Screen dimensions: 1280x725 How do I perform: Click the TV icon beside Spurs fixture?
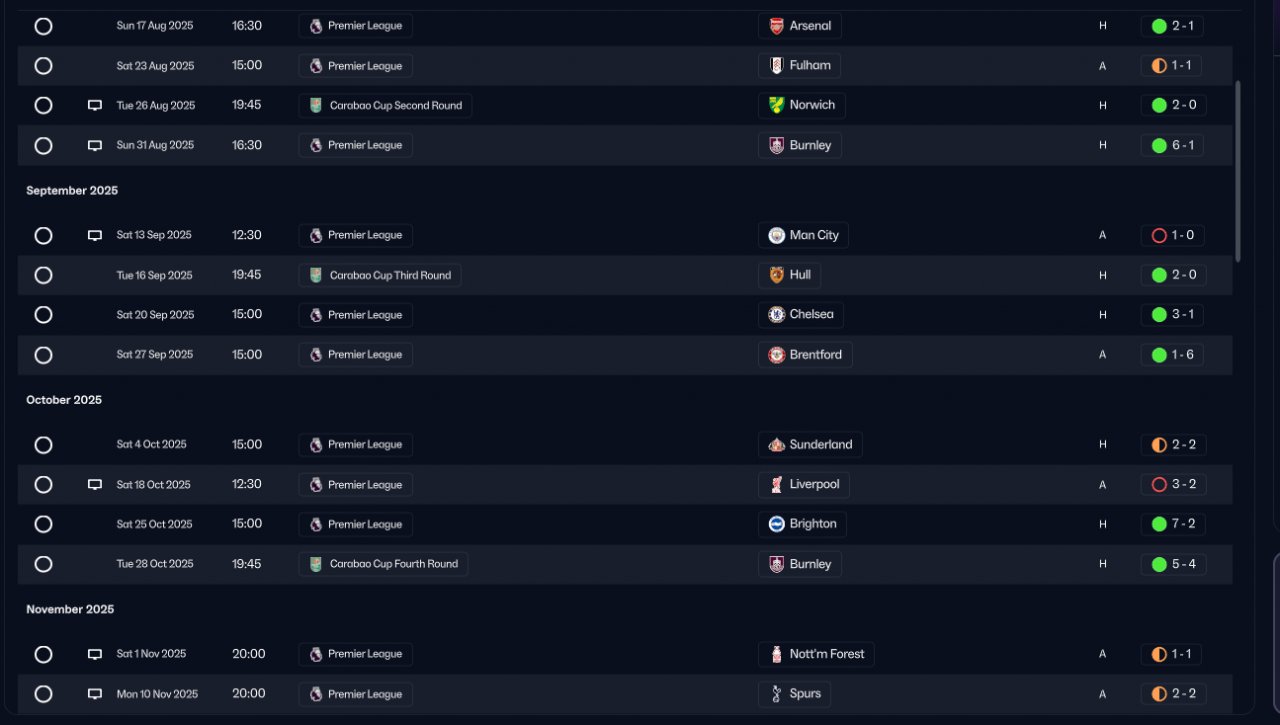click(x=95, y=694)
